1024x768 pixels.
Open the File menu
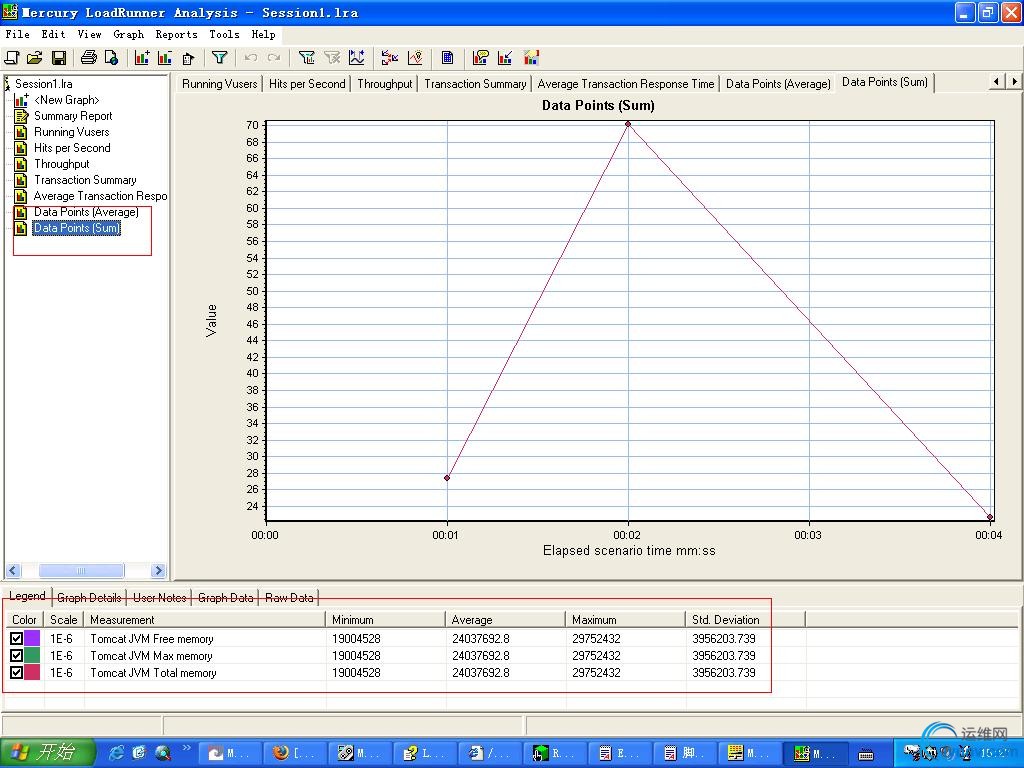[17, 35]
